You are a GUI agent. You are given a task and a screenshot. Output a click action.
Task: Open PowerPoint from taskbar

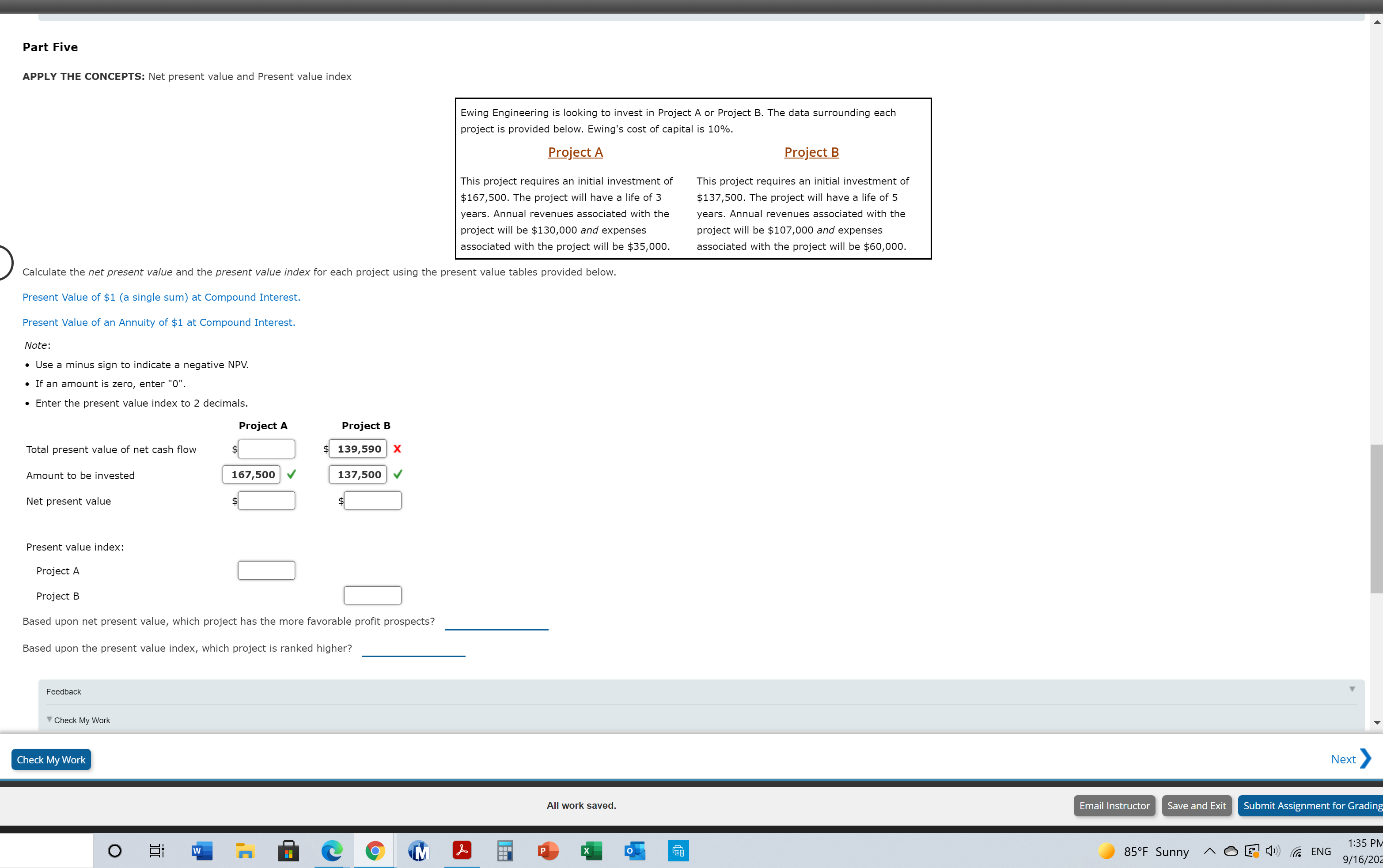coord(548,851)
